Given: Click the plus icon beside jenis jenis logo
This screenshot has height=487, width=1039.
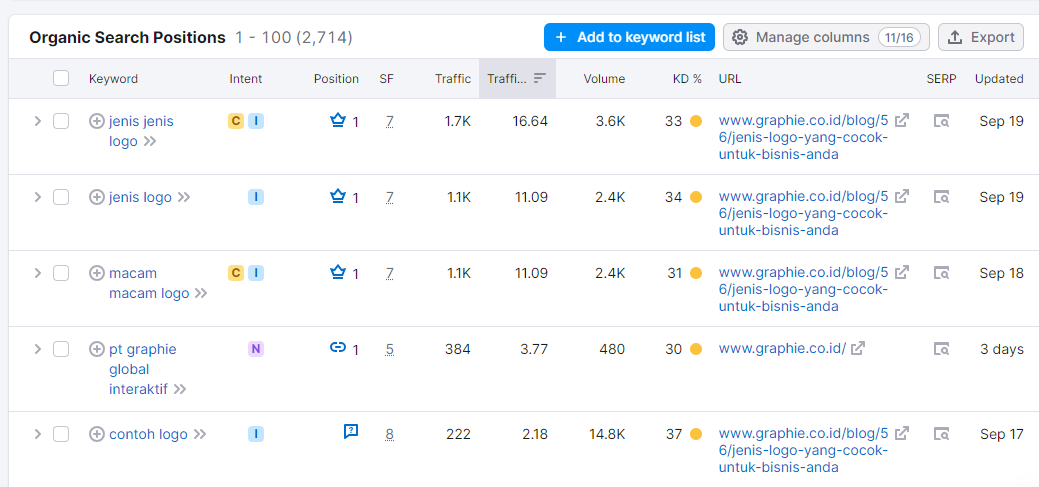Looking at the screenshot, I should [97, 121].
